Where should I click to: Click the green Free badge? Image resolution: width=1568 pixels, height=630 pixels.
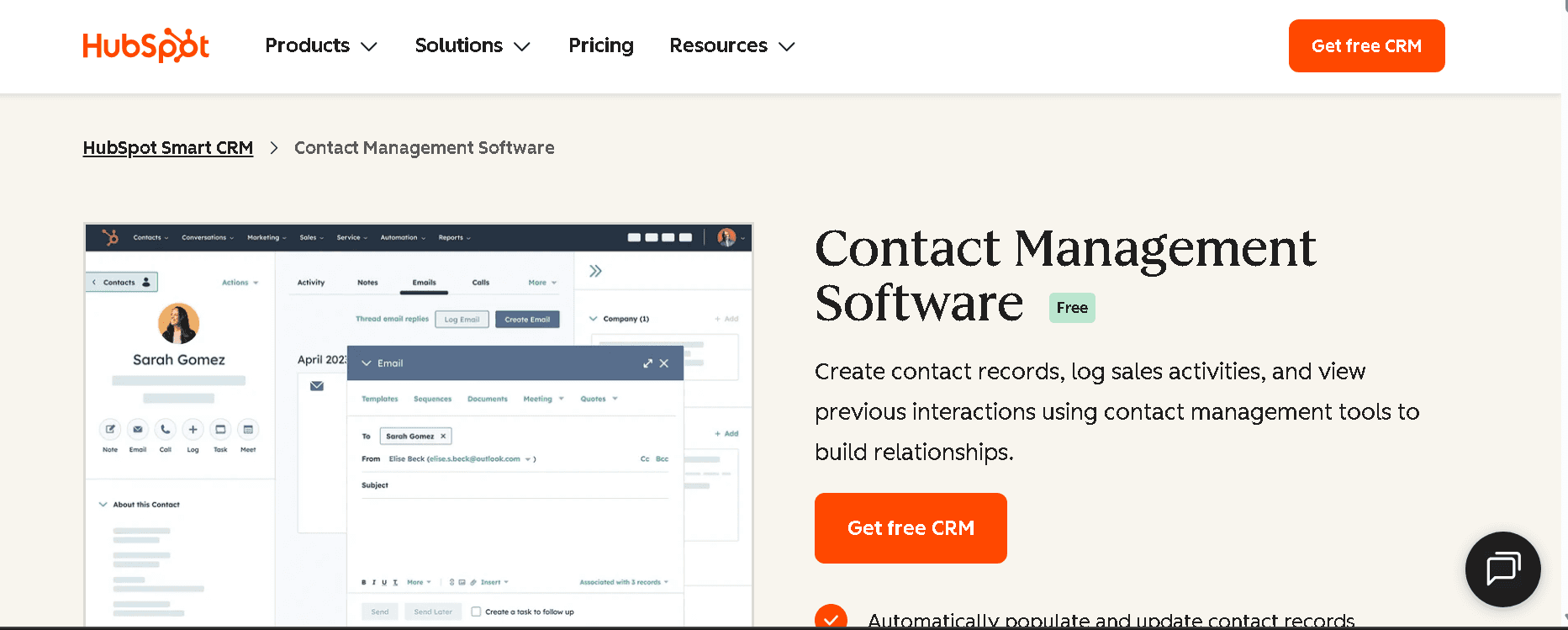(1072, 308)
